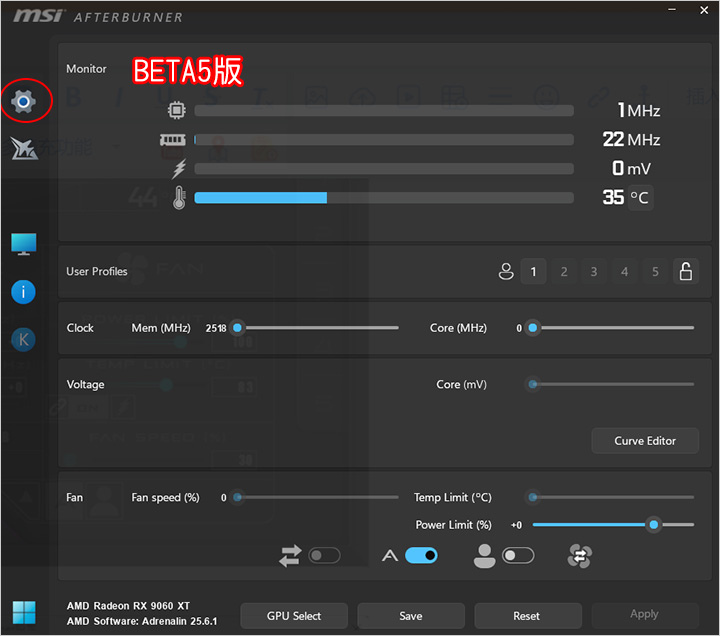Image resolution: width=720 pixels, height=636 pixels.
Task: Click the AMD Software: Adrenalin 25.6.1 text
Action: [142, 621]
